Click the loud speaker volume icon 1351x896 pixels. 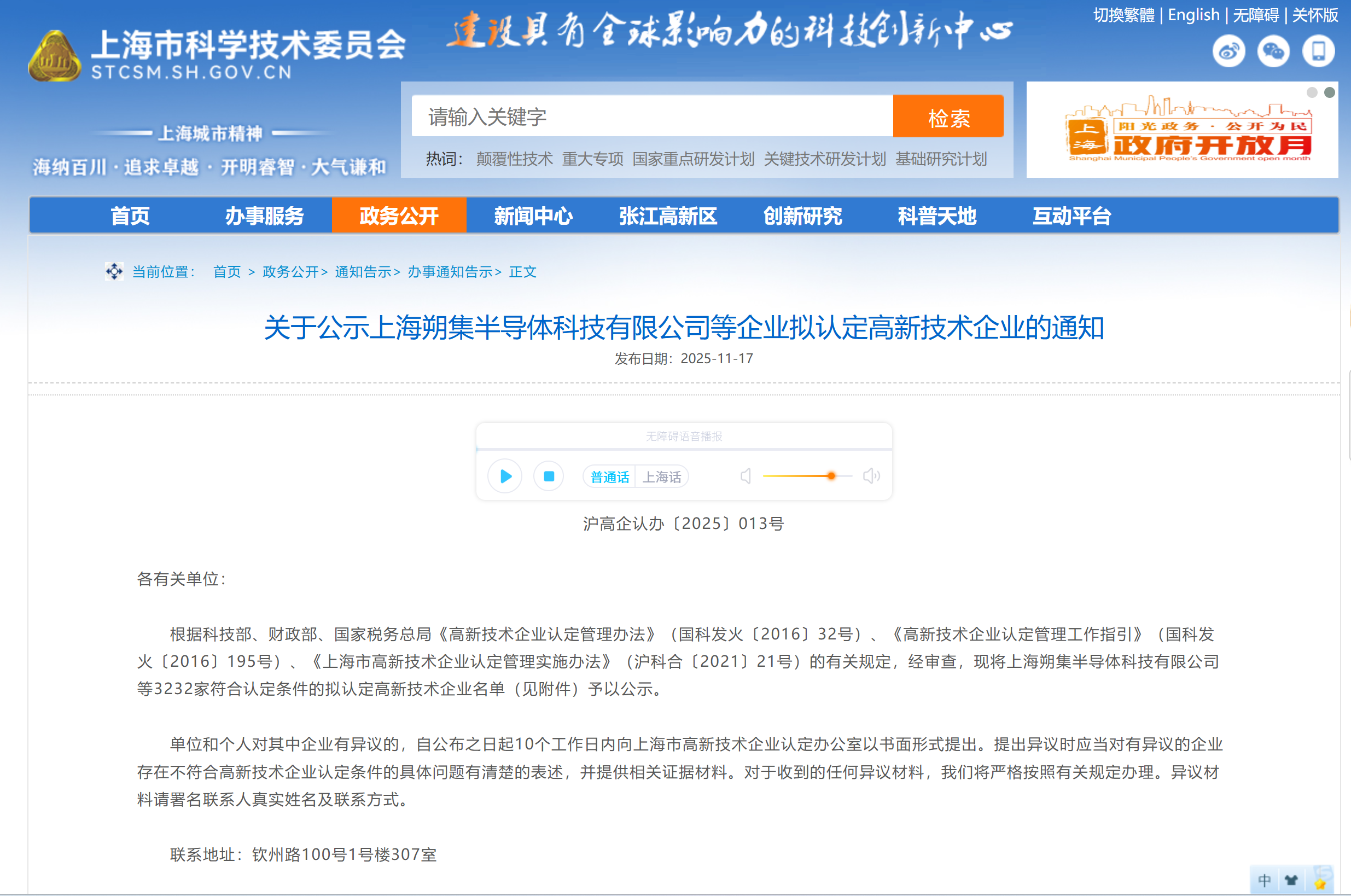[x=871, y=476]
